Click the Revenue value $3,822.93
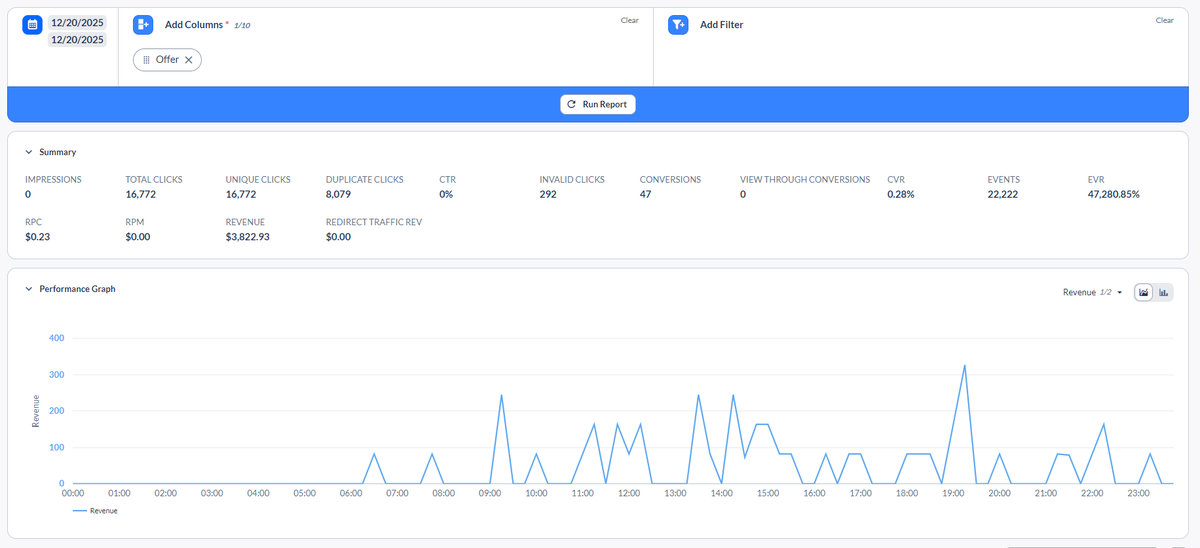This screenshot has height=548, width=1200. pos(248,237)
